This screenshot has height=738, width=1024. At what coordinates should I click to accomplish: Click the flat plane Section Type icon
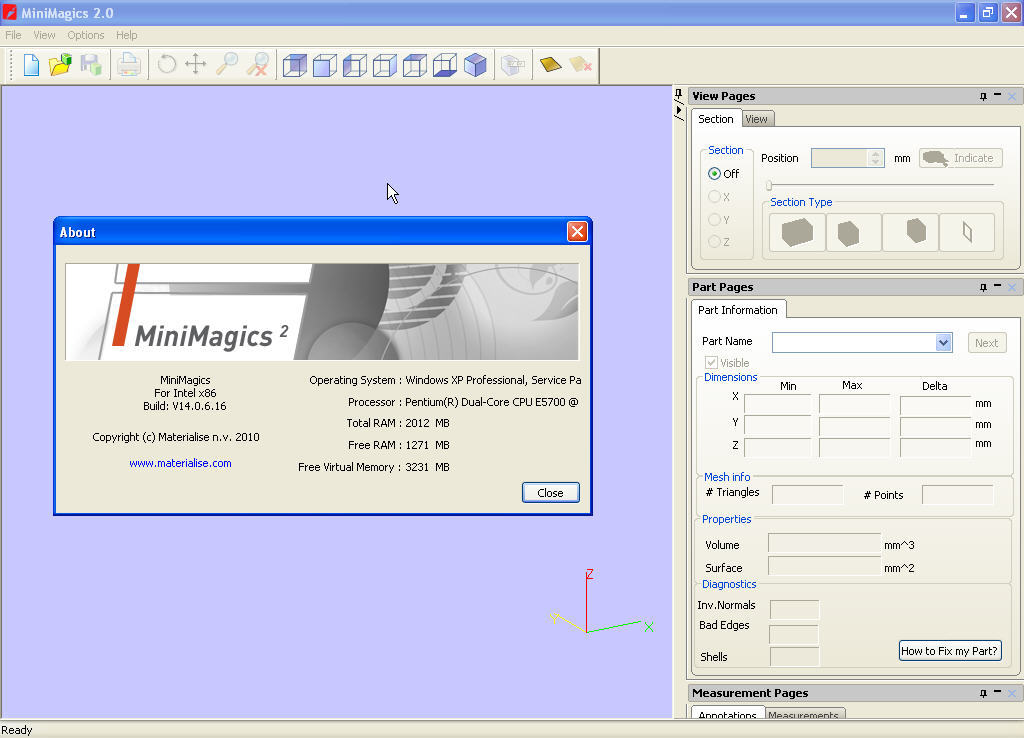(967, 232)
